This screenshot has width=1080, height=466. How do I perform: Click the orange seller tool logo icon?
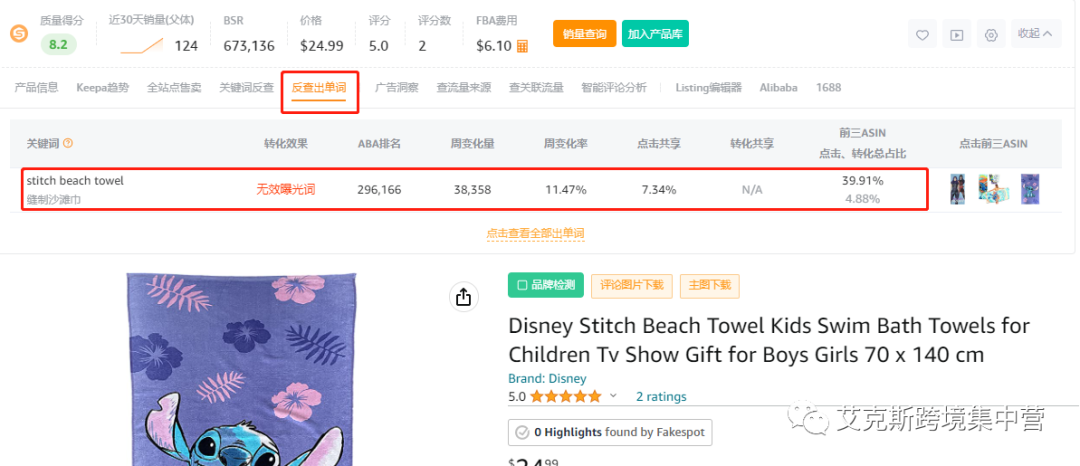[x=19, y=33]
